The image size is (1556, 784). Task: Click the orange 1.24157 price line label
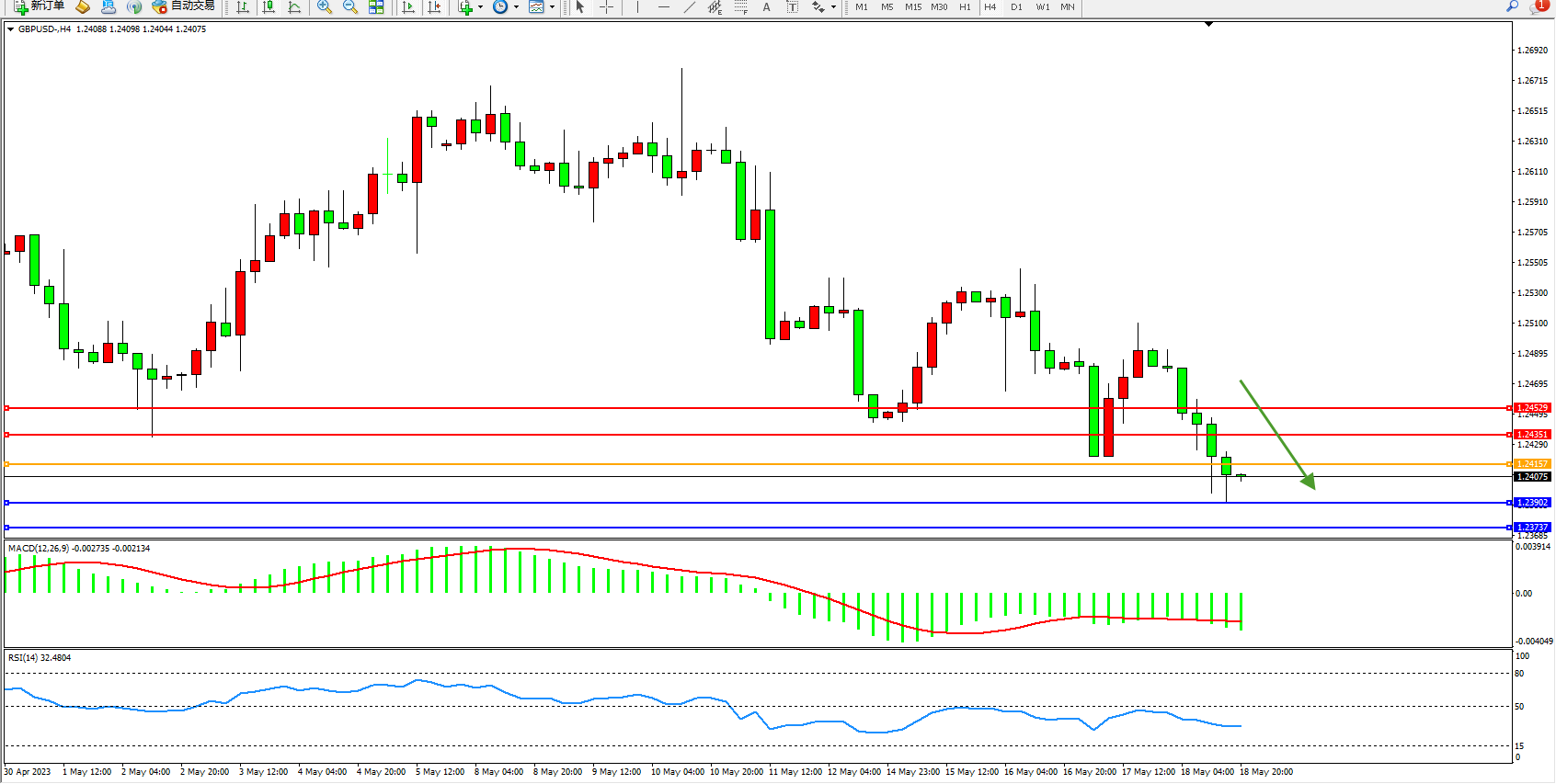pyautogui.click(x=1532, y=464)
